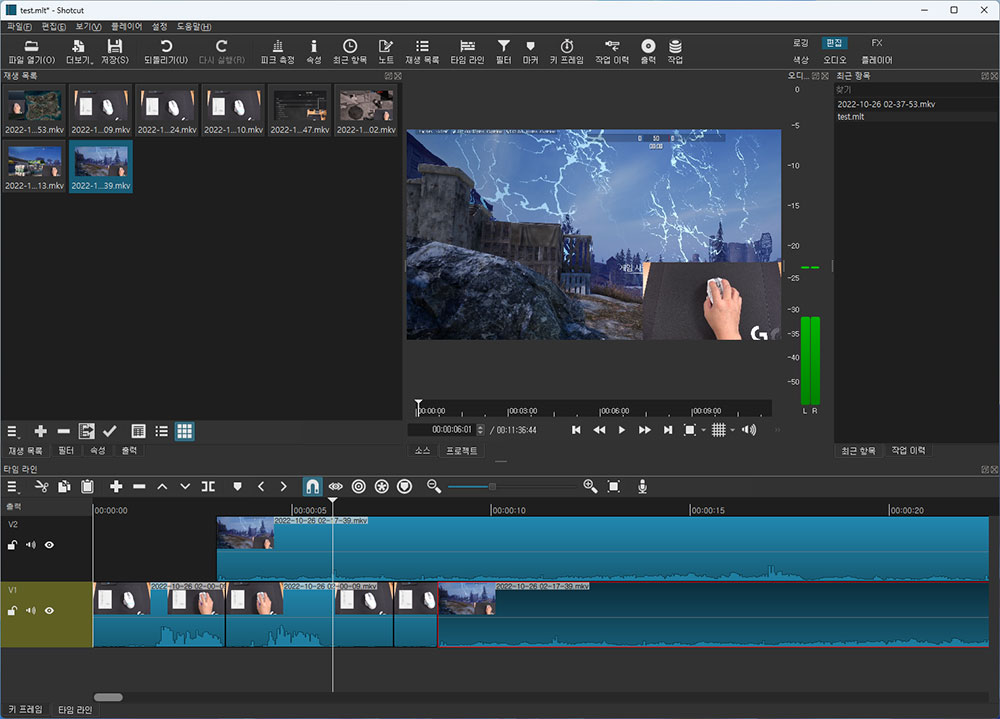Select playlist thumbnail 2022-1...53.mkv
This screenshot has height=719, width=1000.
point(34,111)
